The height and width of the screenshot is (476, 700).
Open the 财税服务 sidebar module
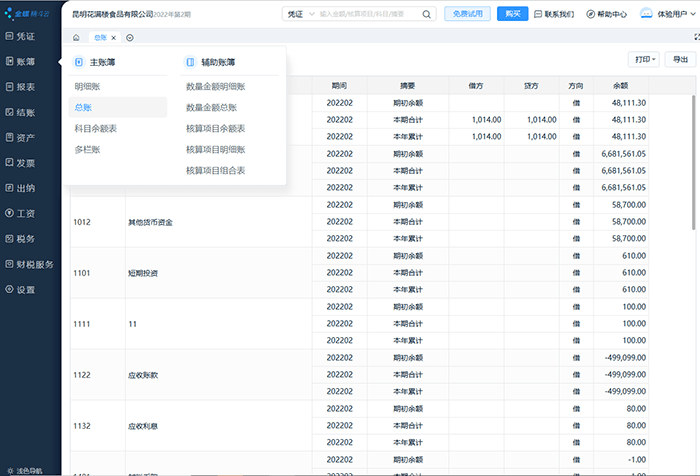click(29, 264)
